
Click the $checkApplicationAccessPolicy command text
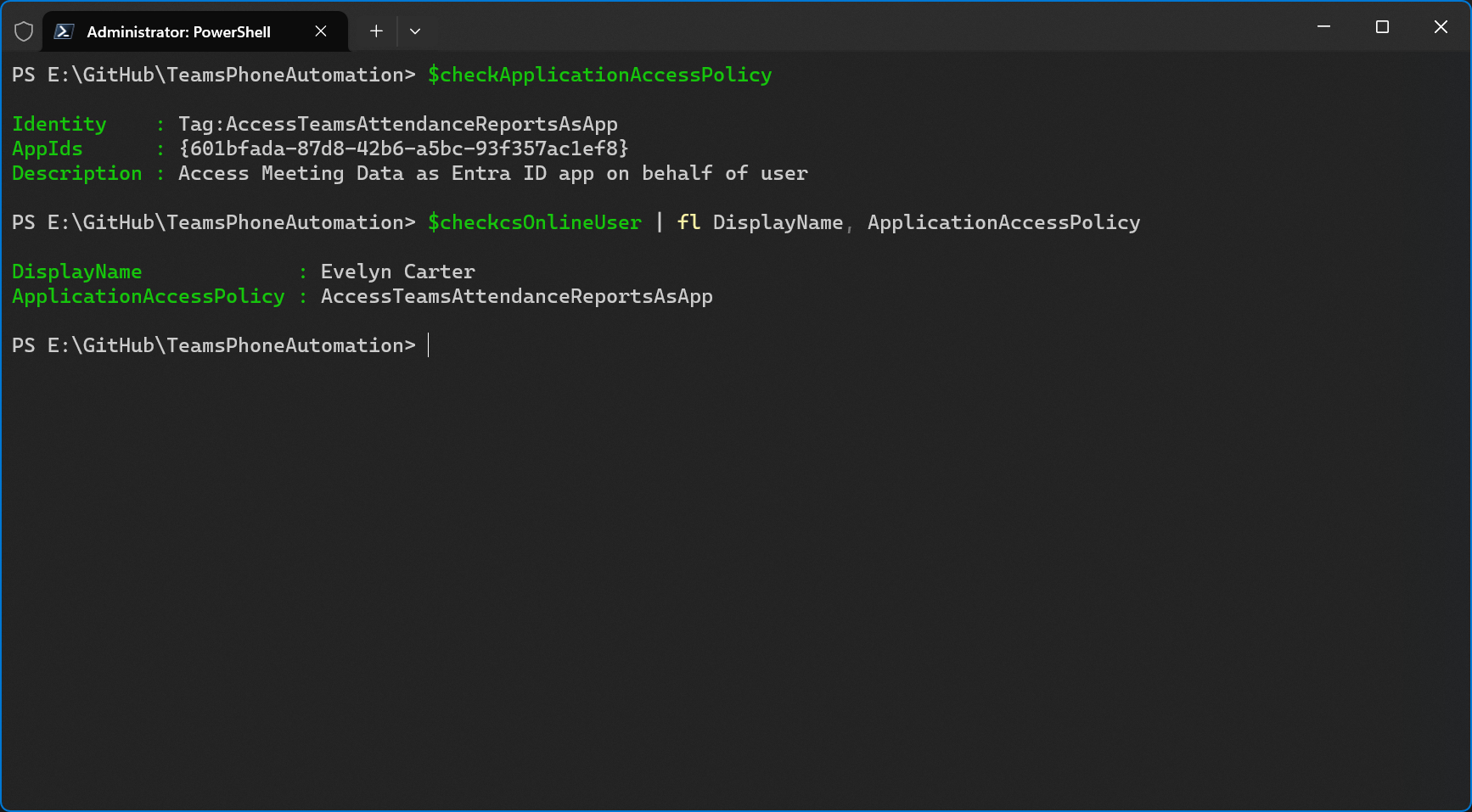[600, 75]
